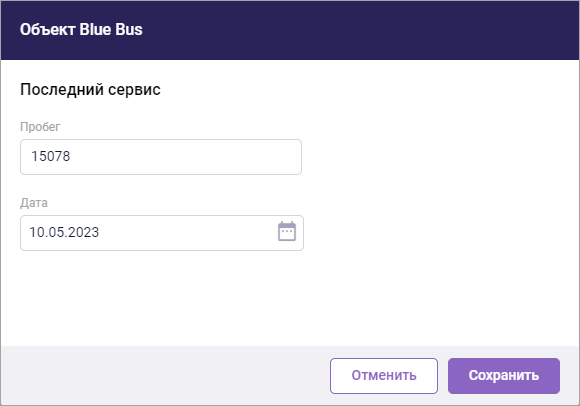
Task: Click the Отменить button
Action: click(x=384, y=376)
